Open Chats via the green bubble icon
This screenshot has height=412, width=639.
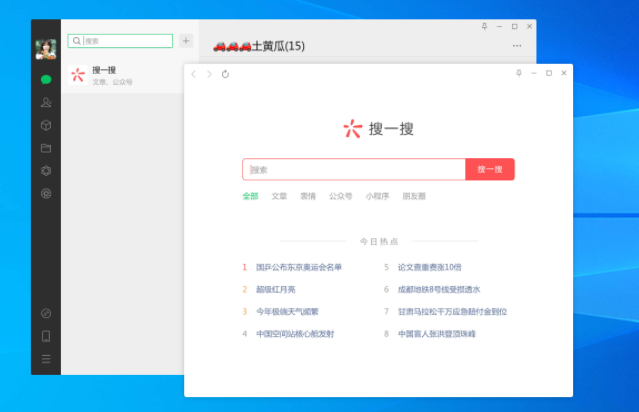pos(46,79)
